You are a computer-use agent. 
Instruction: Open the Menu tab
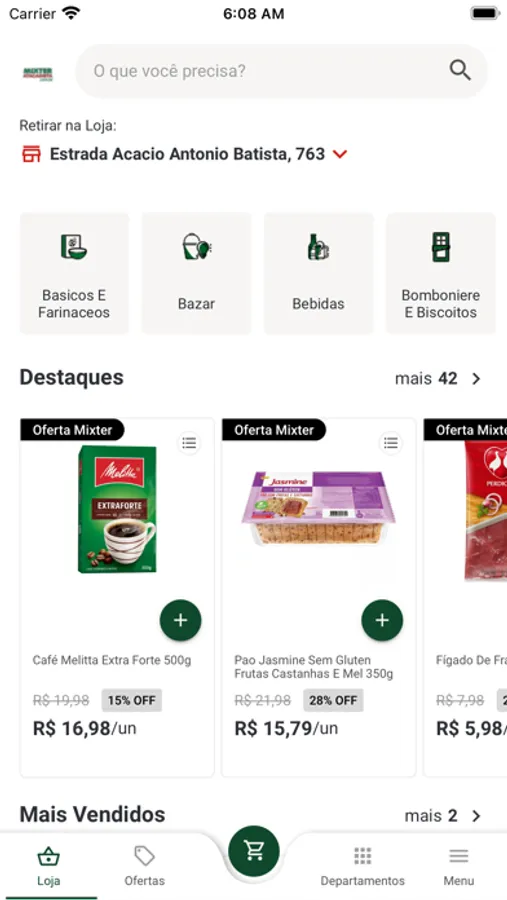click(x=459, y=866)
